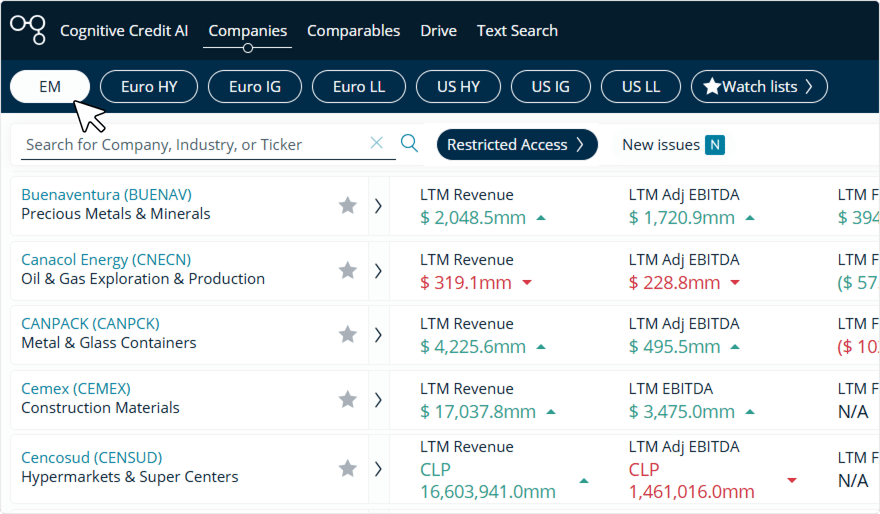The image size is (880, 514).
Task: Click Cemex EBITDA $ 3,475.0mm
Action: coord(681,412)
